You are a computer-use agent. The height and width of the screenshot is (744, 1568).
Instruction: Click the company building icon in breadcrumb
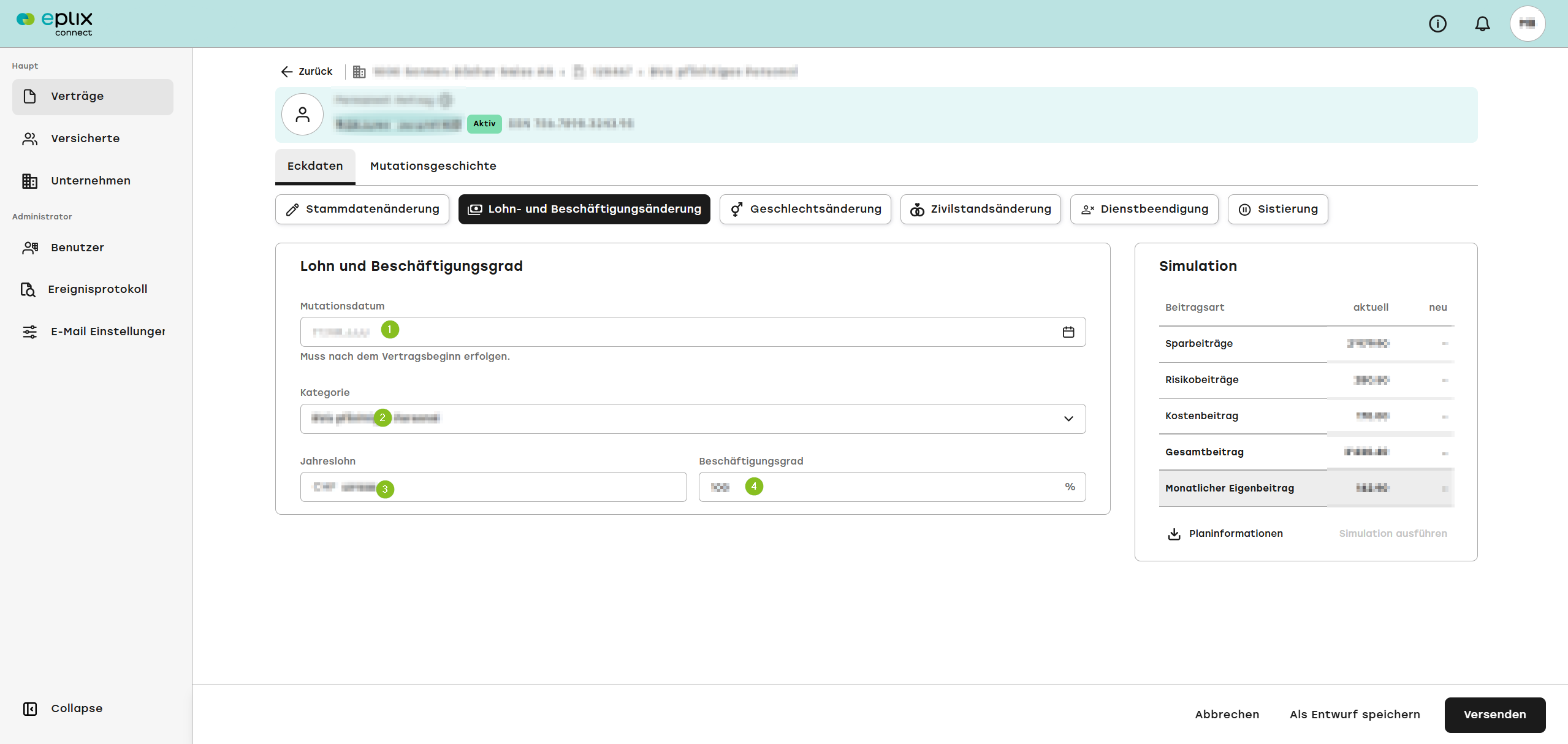[359, 72]
